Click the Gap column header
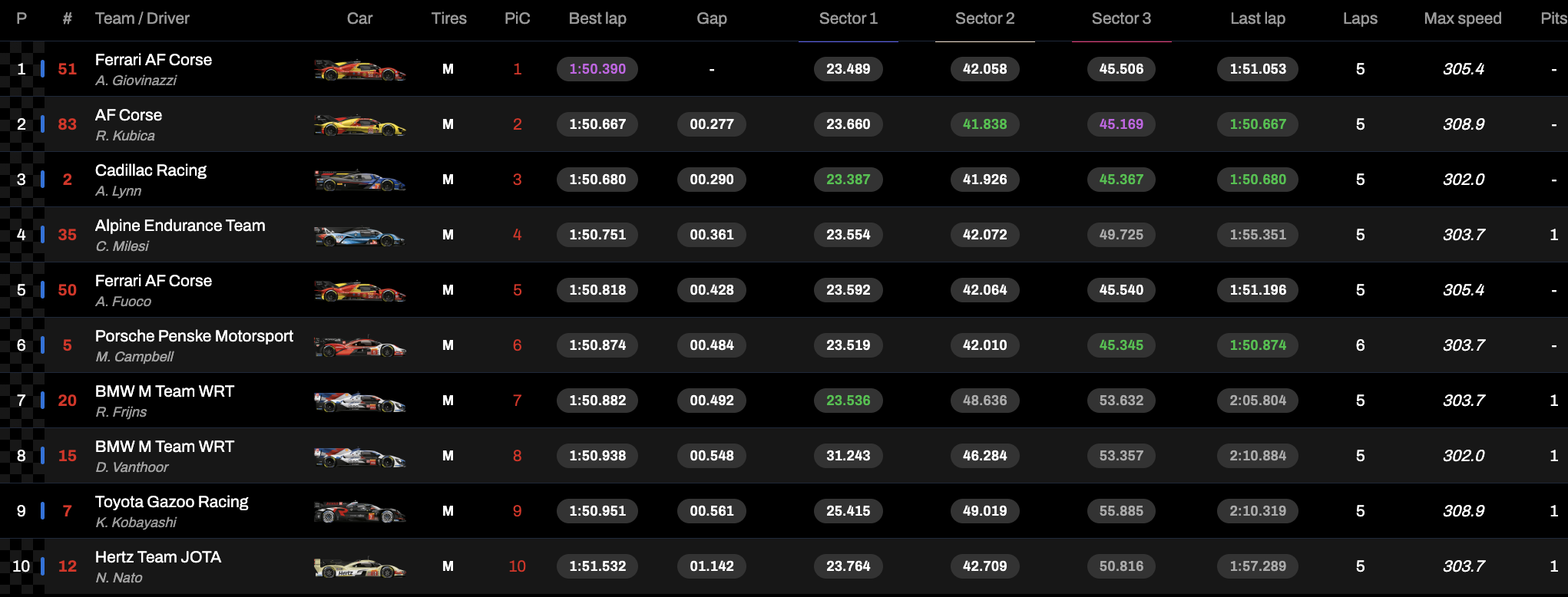The width and height of the screenshot is (1568, 597). point(712,18)
